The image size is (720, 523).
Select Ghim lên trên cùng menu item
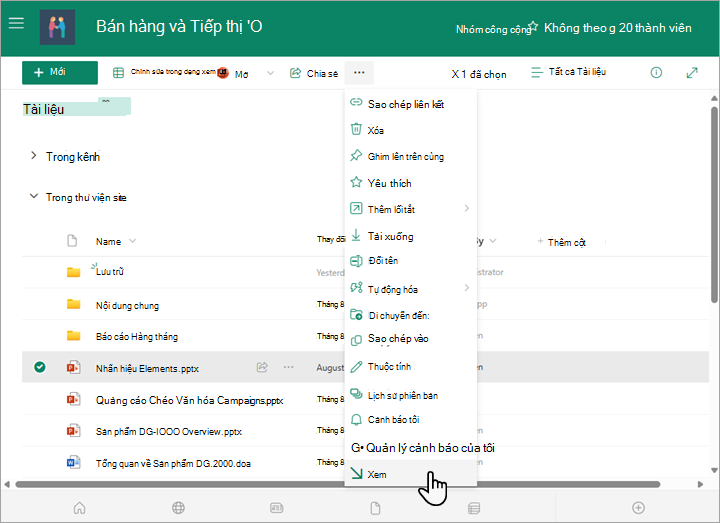point(411,156)
